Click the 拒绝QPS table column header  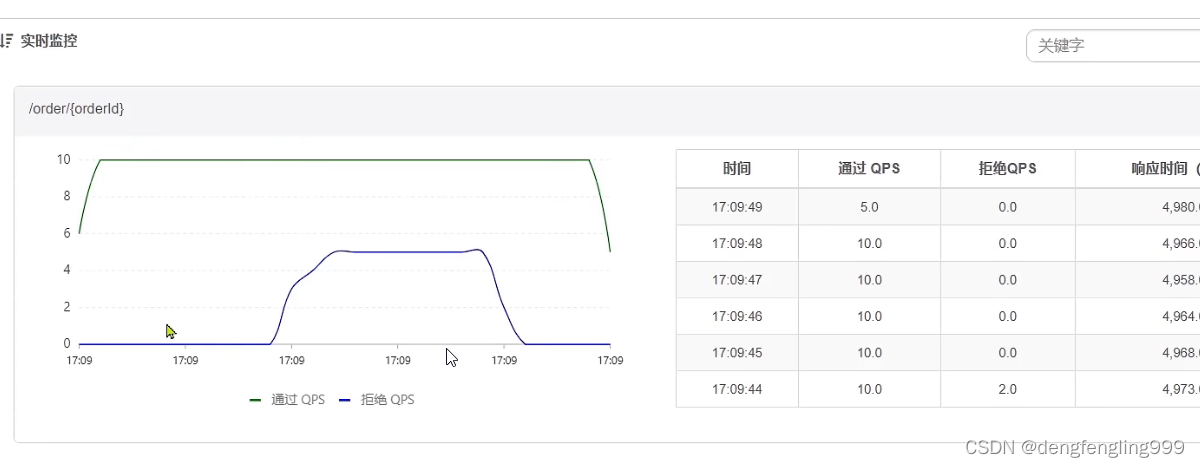tap(1007, 169)
